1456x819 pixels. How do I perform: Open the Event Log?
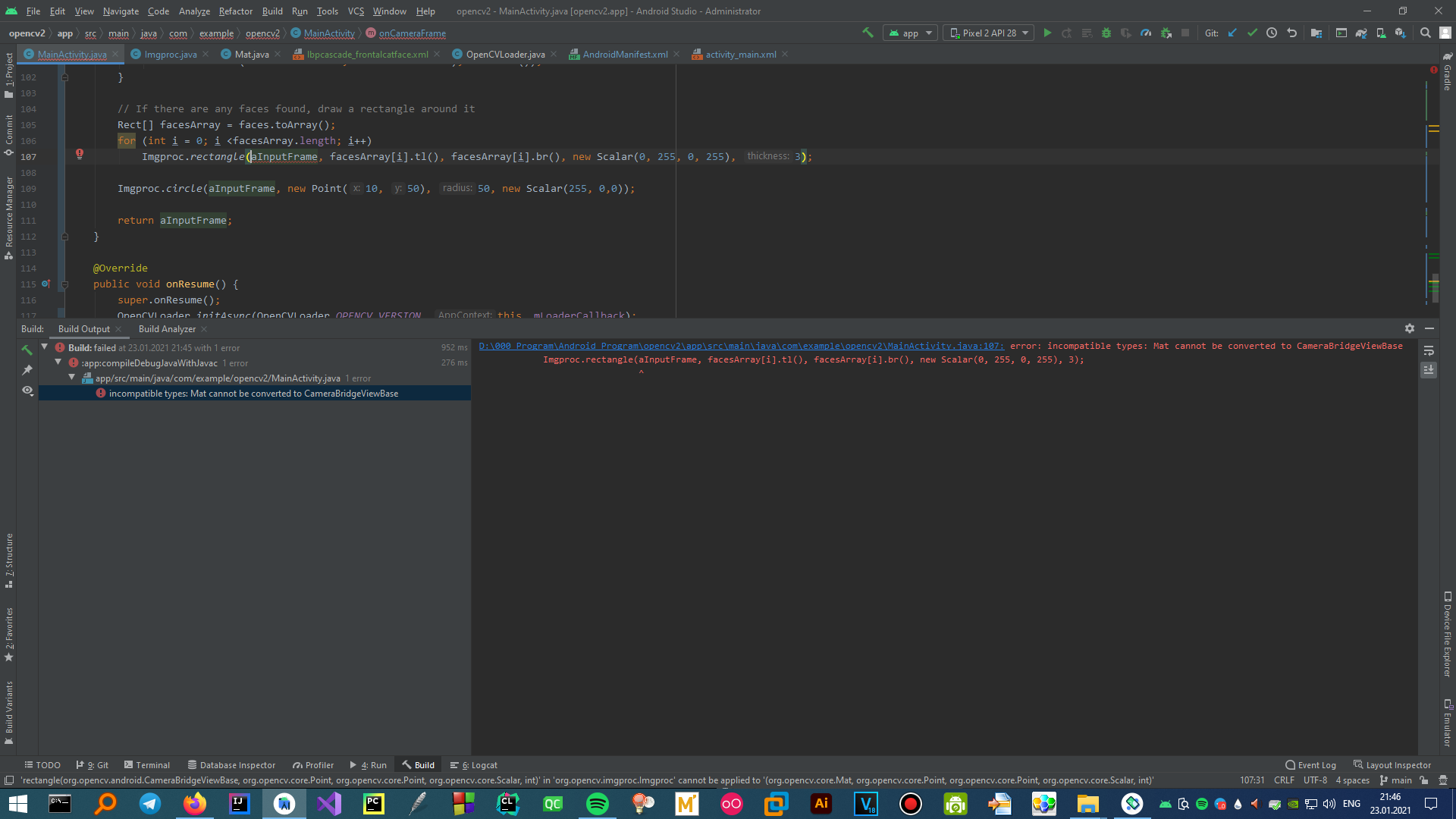tap(1310, 765)
